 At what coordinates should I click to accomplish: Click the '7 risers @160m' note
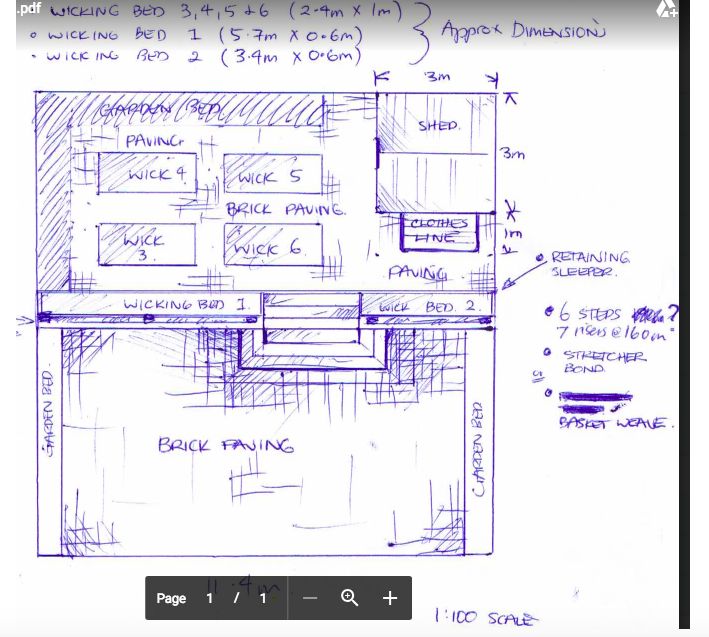[x=611, y=333]
